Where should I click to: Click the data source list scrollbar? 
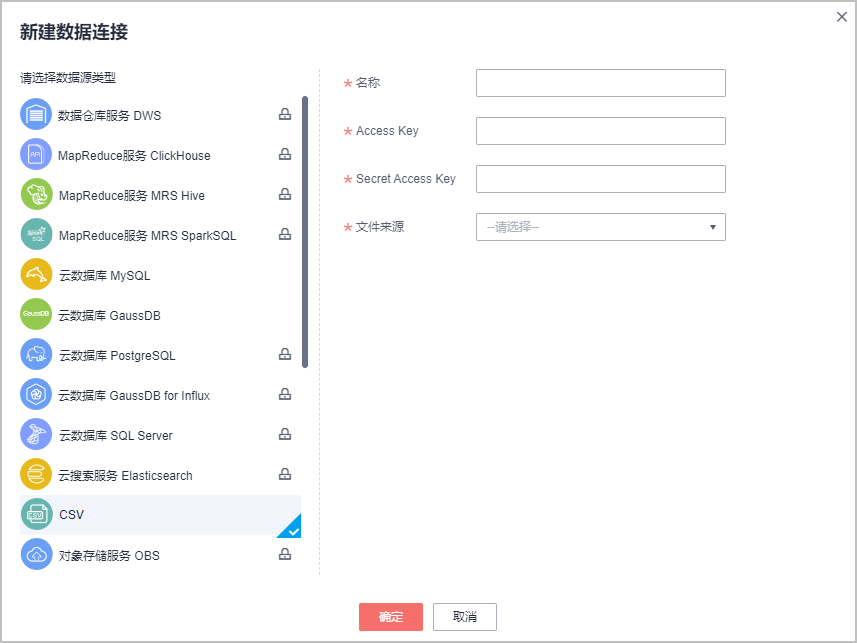point(305,232)
